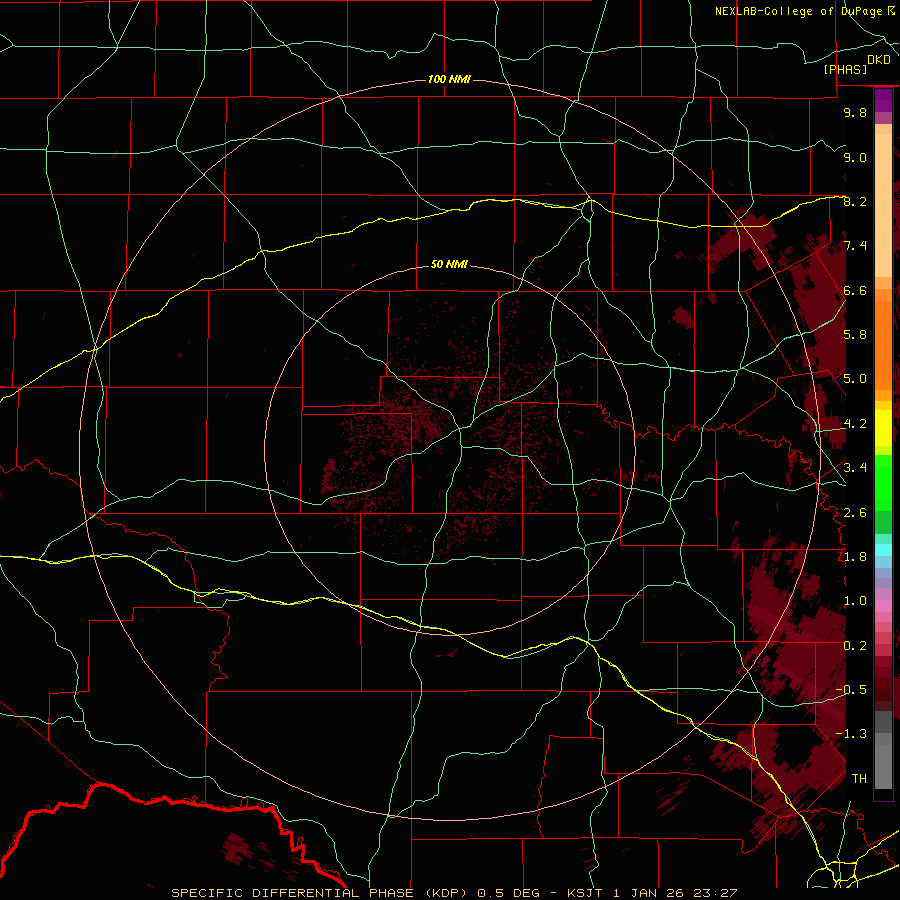900x900 pixels.
Task: Pick the purple band atop the color bar
Action: (883, 100)
